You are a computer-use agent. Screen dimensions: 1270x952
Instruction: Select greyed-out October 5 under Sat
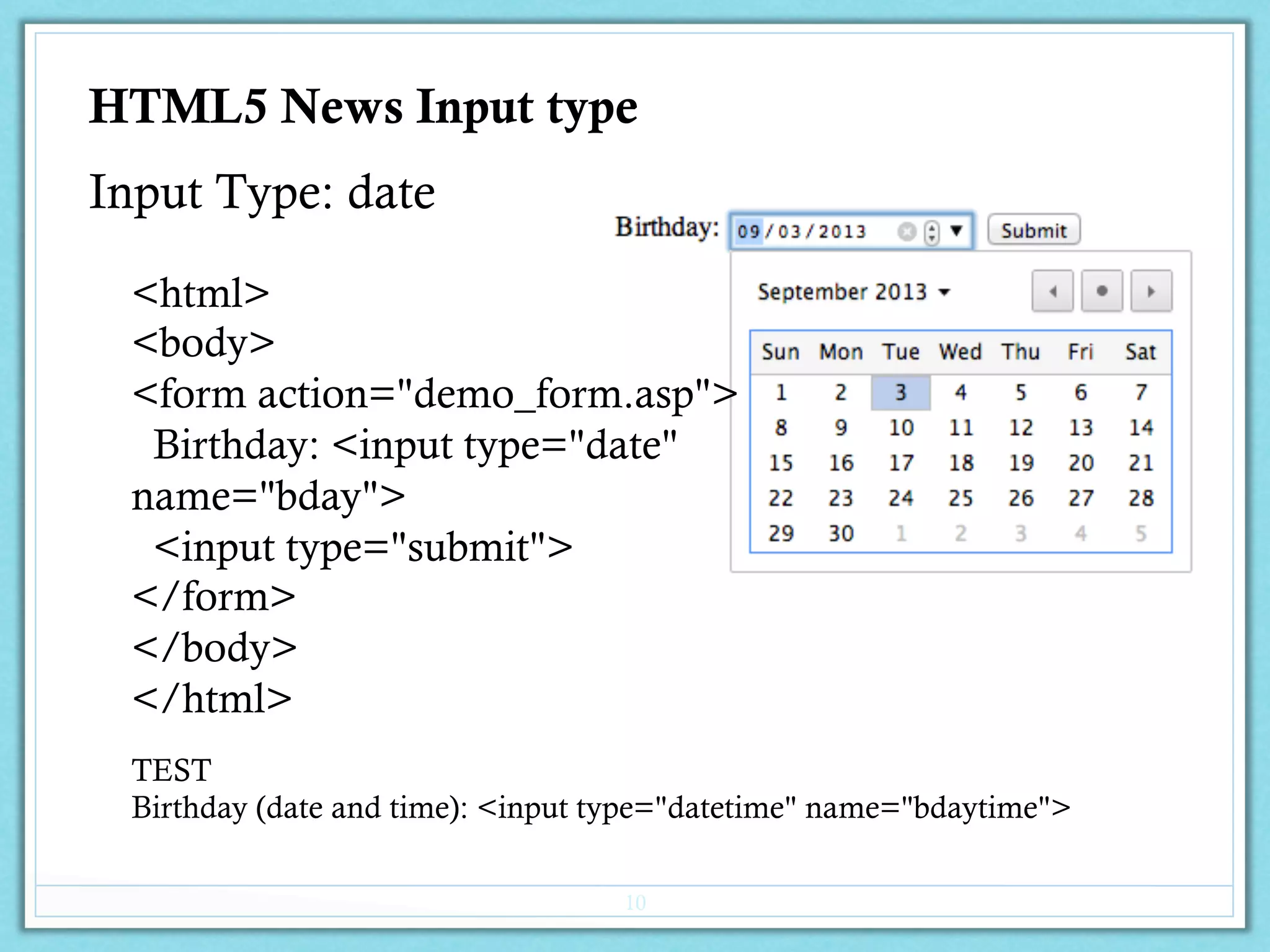(1141, 534)
